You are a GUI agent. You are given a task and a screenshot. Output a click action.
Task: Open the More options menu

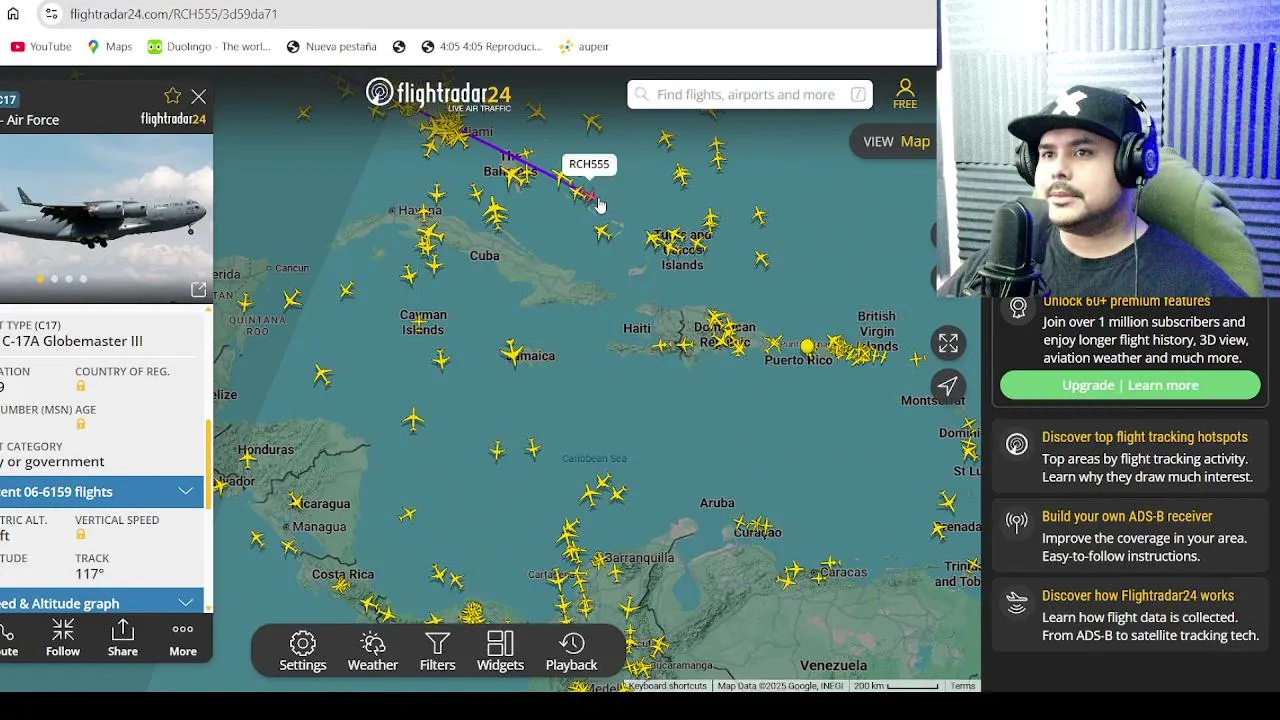[183, 638]
